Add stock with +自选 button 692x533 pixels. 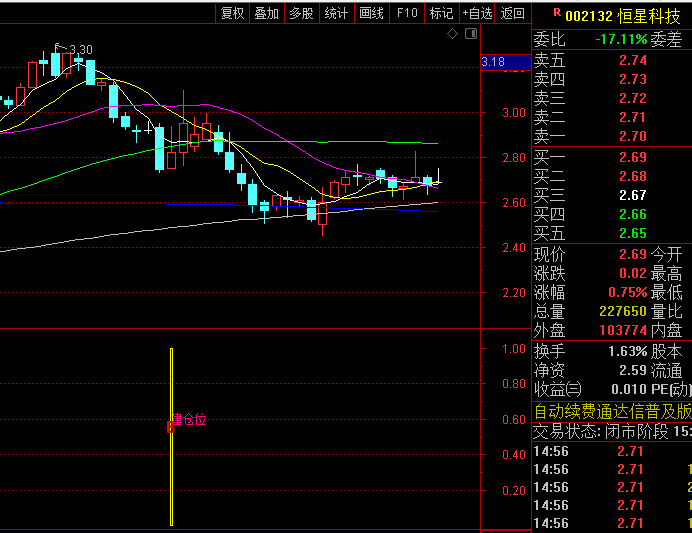(x=477, y=13)
